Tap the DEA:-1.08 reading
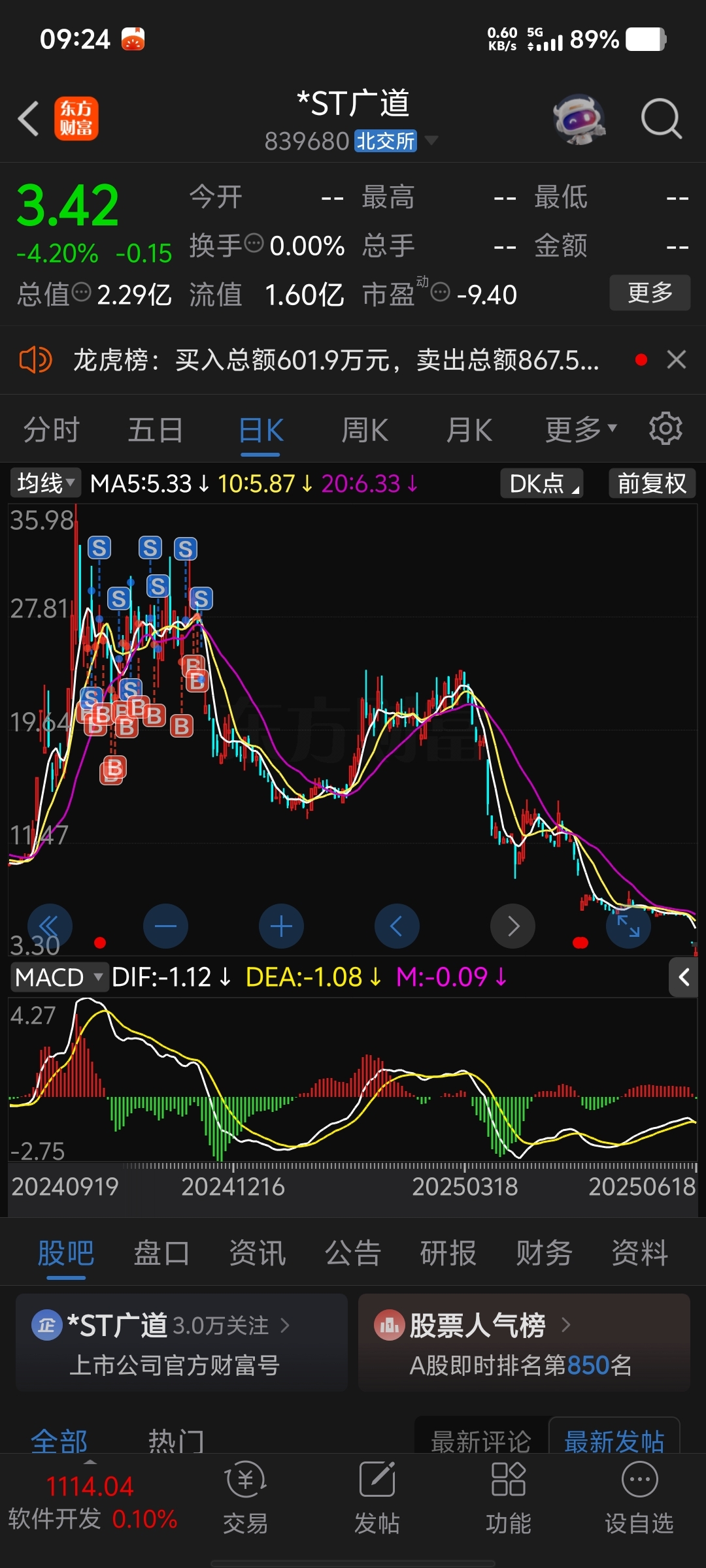The width and height of the screenshot is (706, 1568). (304, 977)
